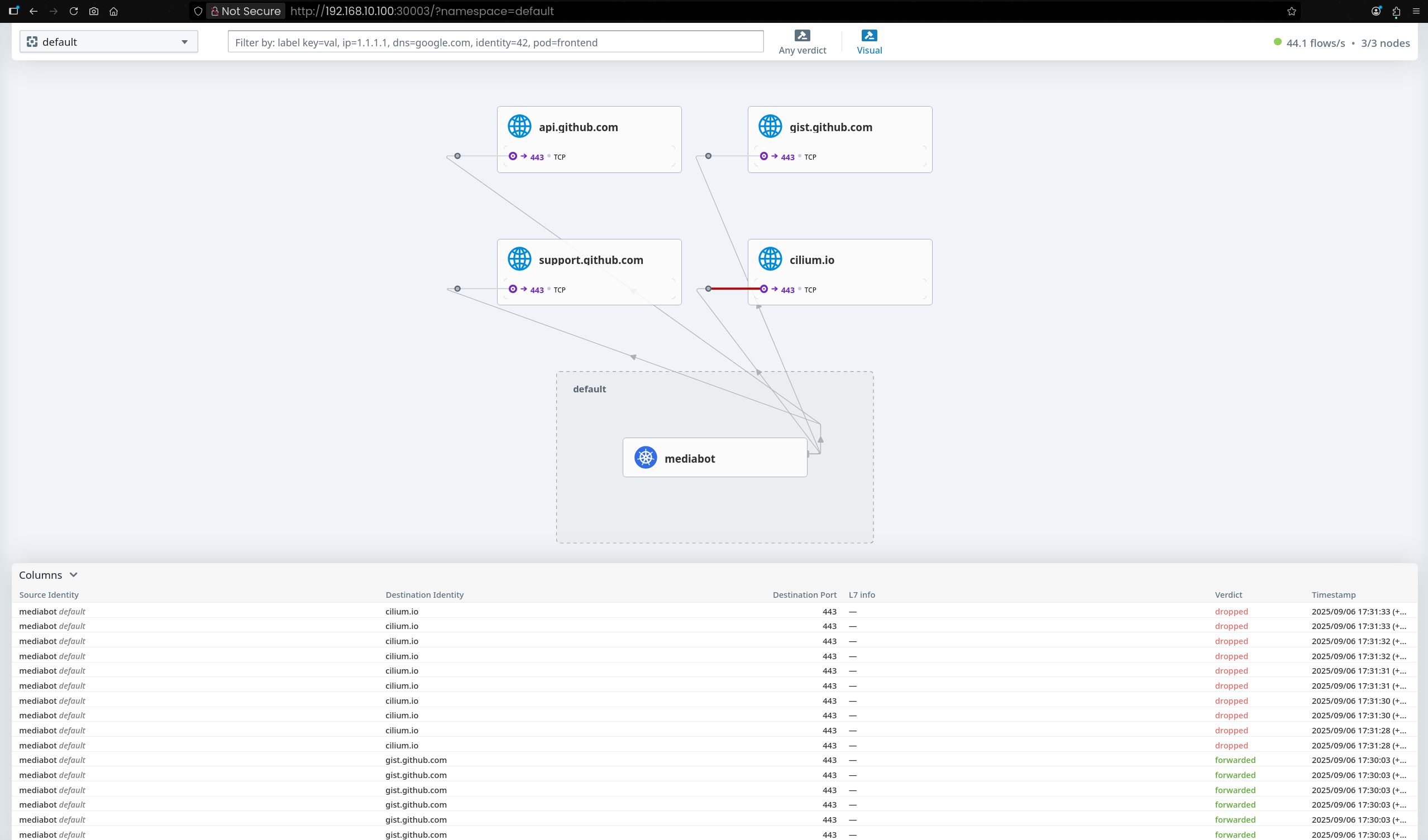Screen dimensions: 1428x840
Task: Click the Not Secure lock indicator
Action: (x=245, y=11)
